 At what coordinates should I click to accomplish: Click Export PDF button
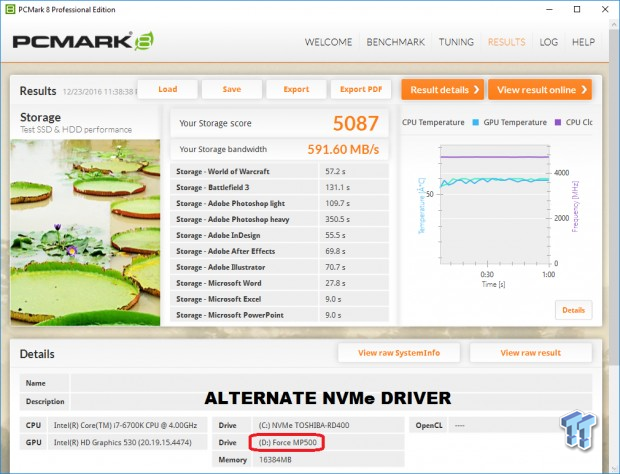click(x=361, y=89)
